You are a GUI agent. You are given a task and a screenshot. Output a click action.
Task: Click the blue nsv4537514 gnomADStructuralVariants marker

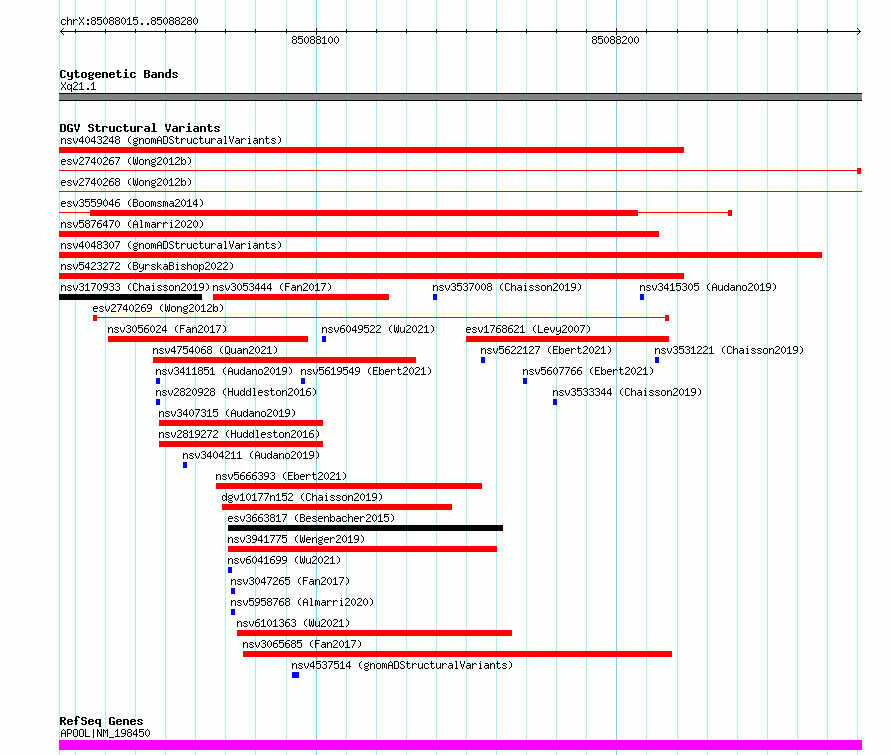295,675
